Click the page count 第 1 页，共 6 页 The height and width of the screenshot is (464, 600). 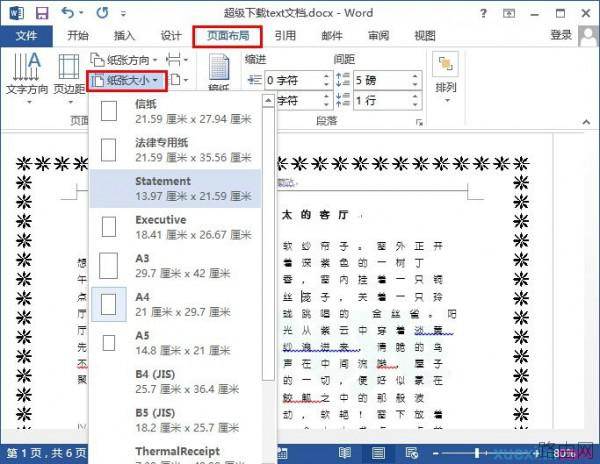(46, 454)
